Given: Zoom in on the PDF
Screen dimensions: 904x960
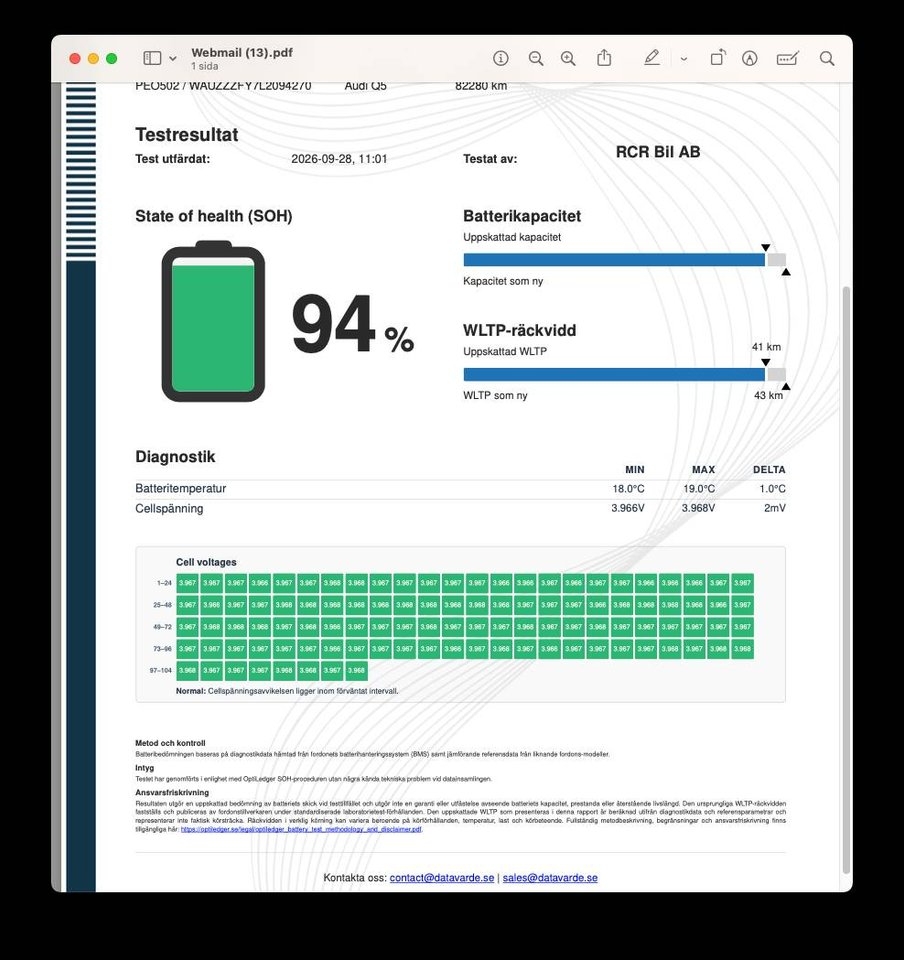Looking at the screenshot, I should tap(568, 58).
